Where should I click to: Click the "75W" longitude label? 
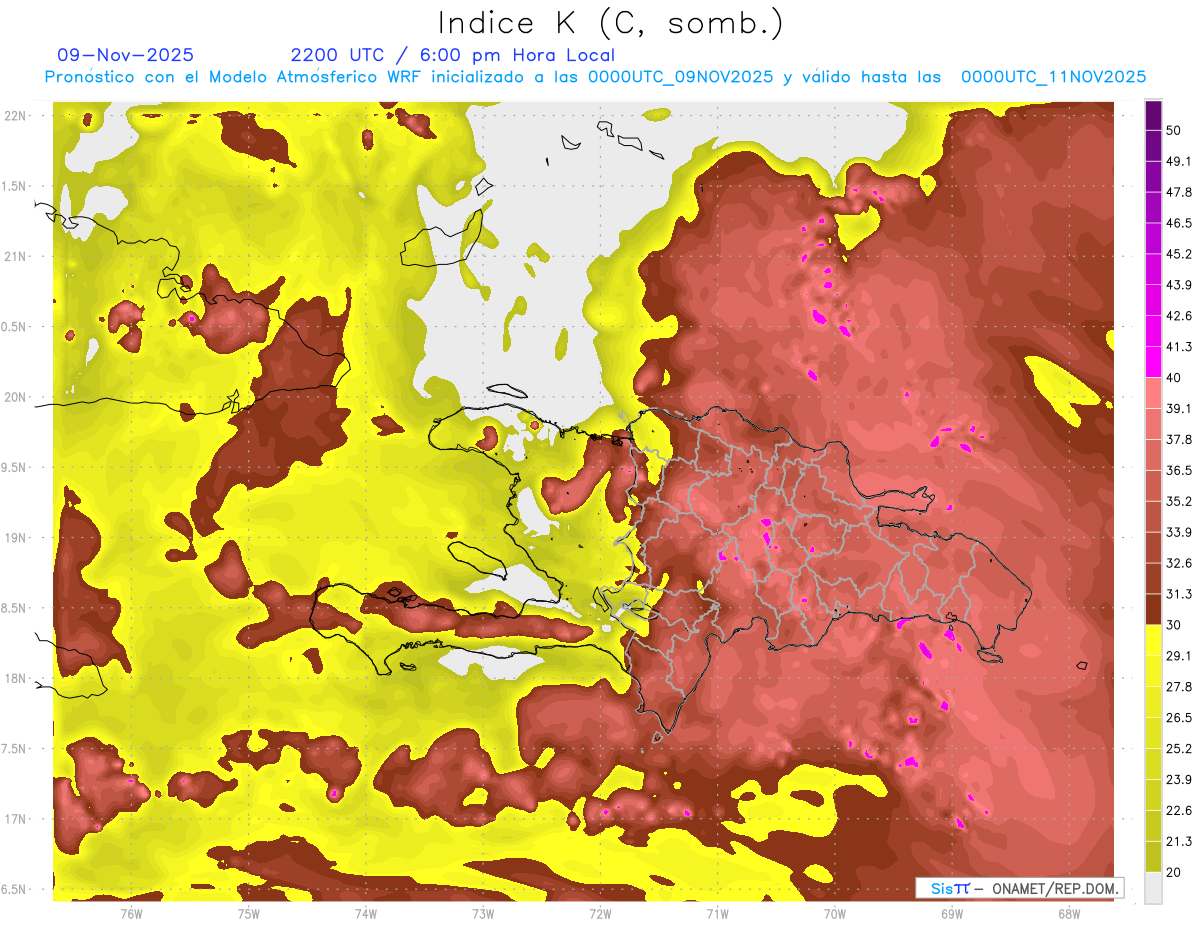point(248,914)
